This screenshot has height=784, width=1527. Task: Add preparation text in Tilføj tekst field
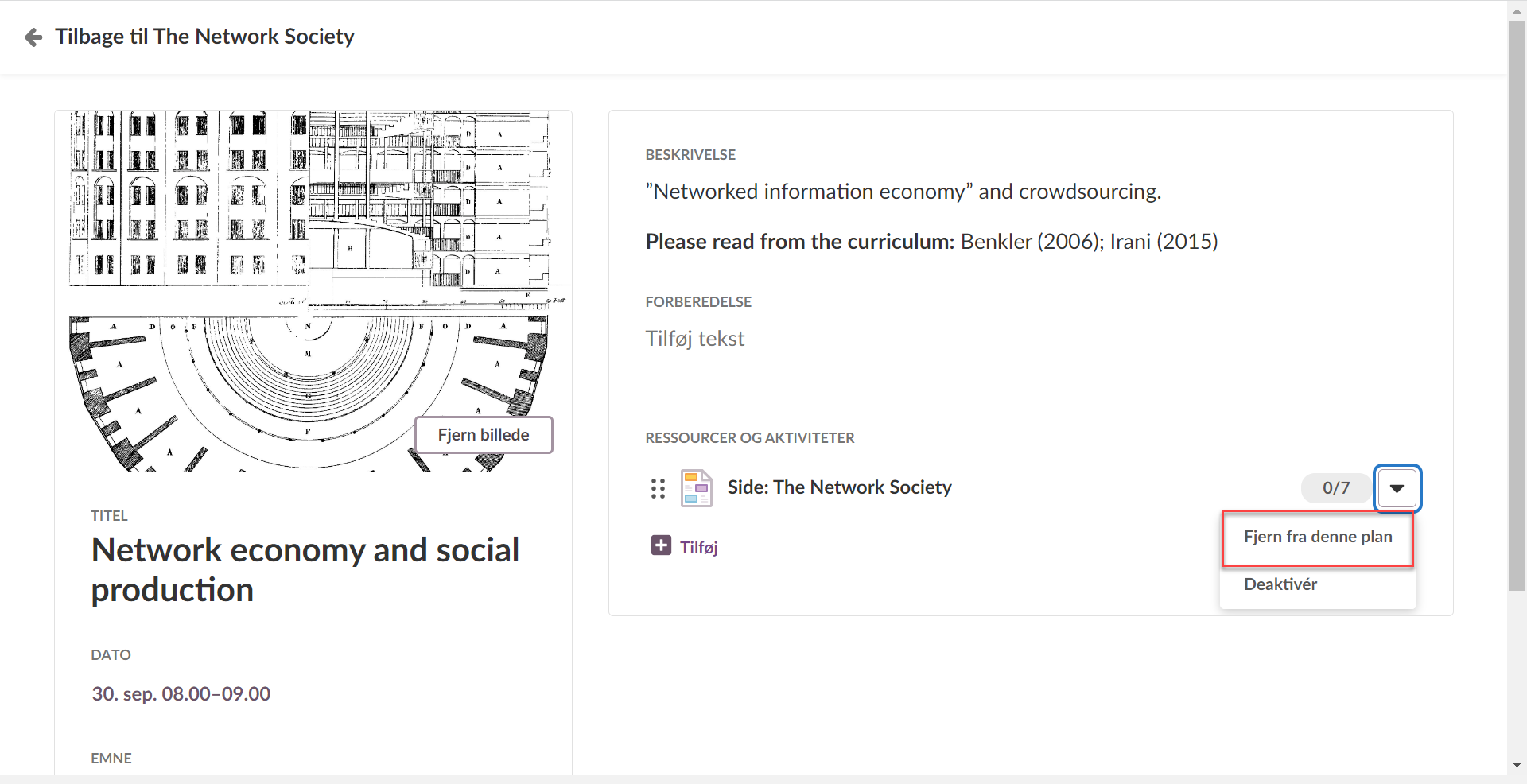694,339
